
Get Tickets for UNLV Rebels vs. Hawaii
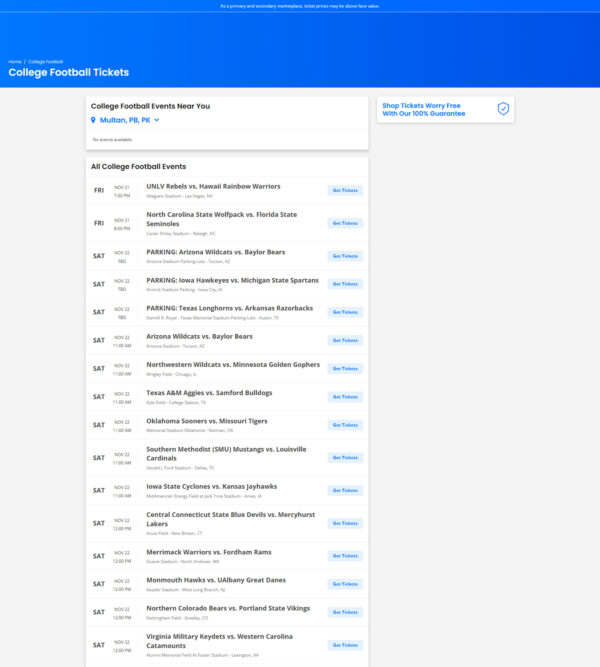pos(345,190)
